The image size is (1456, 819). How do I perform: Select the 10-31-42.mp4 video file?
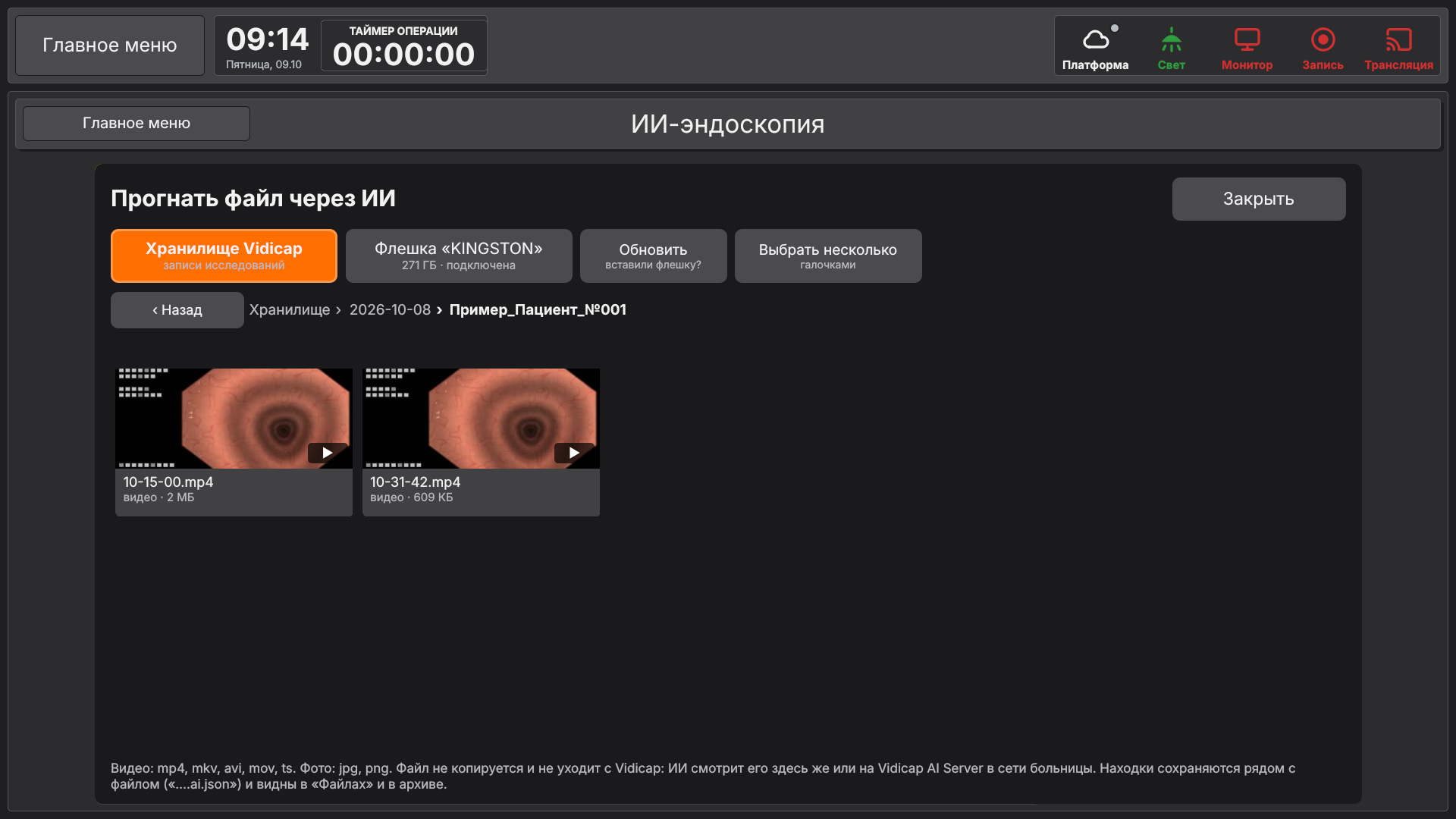pos(481,442)
